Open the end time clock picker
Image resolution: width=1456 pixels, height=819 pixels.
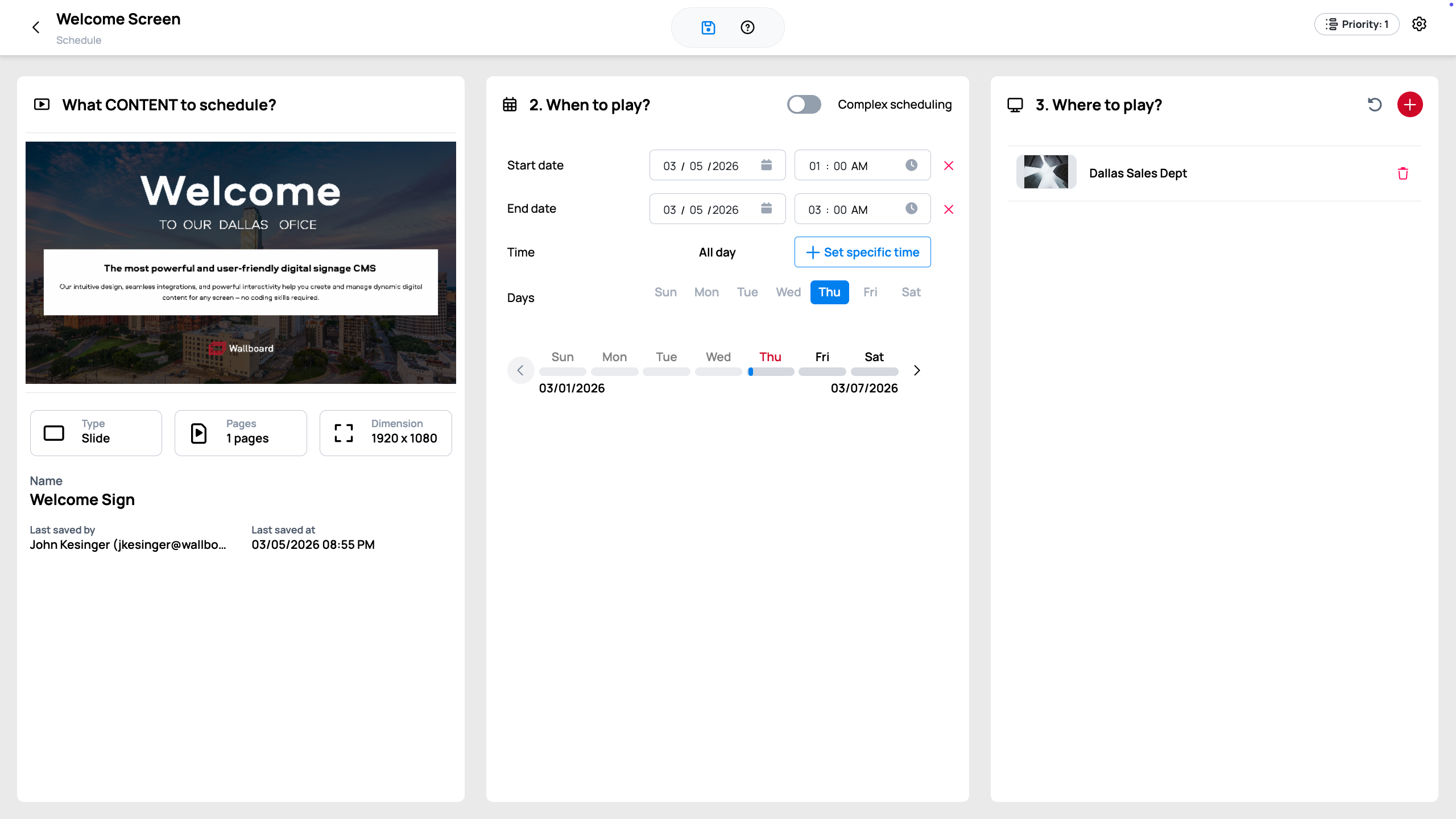[x=911, y=209]
